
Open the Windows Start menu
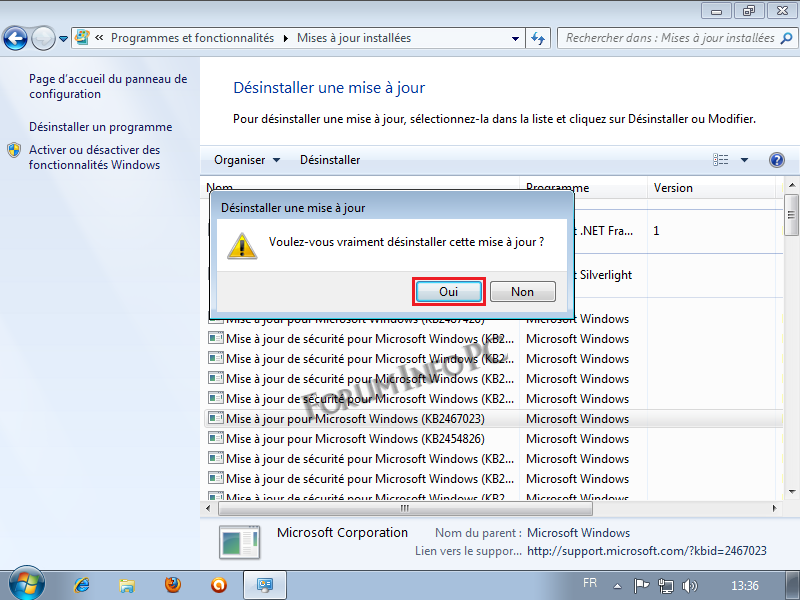pos(27,585)
